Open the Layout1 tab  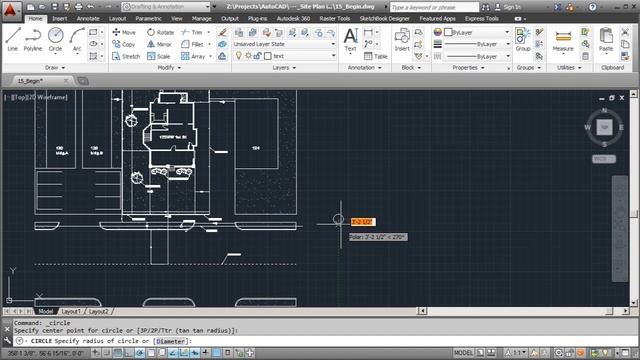point(71,311)
